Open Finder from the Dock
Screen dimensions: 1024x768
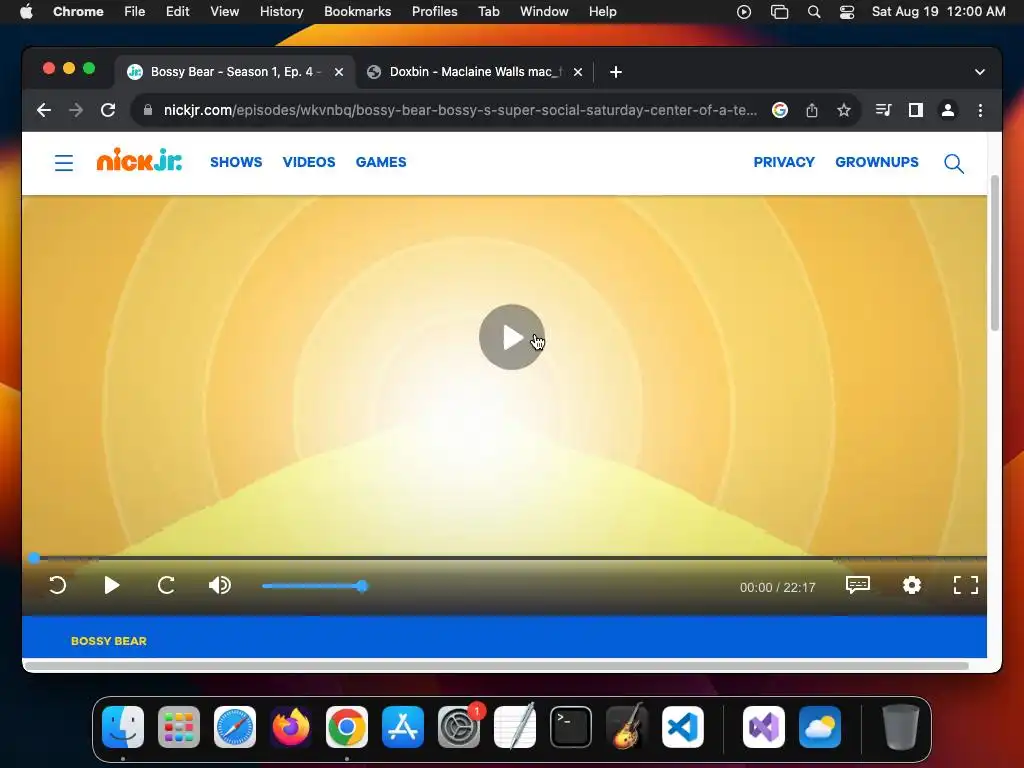click(123, 727)
